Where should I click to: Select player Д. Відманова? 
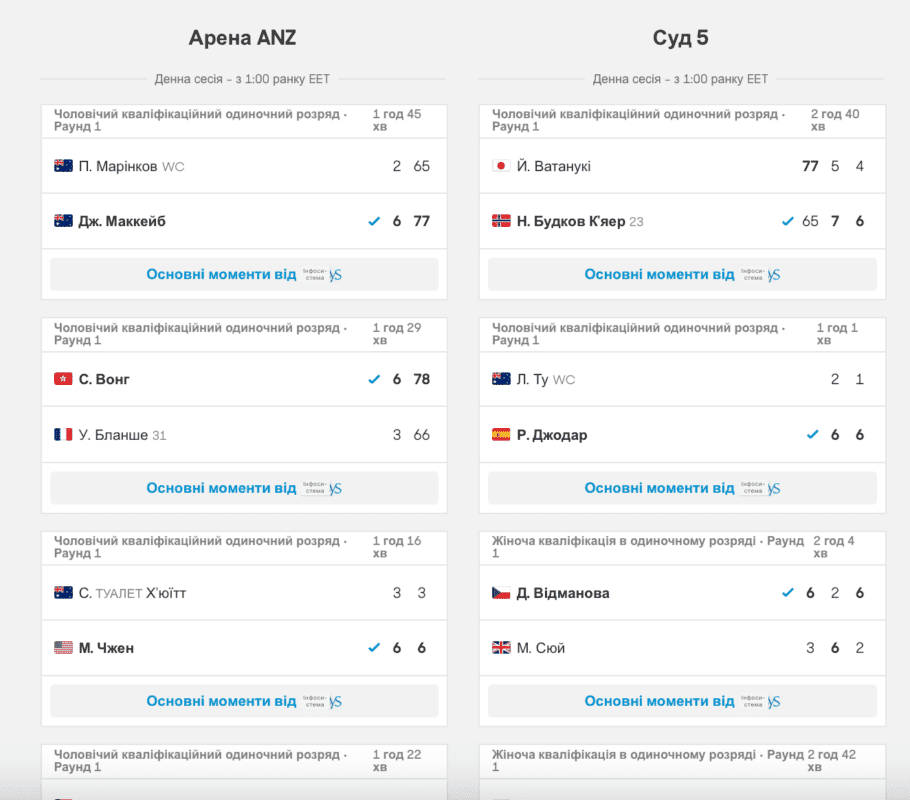point(563,593)
